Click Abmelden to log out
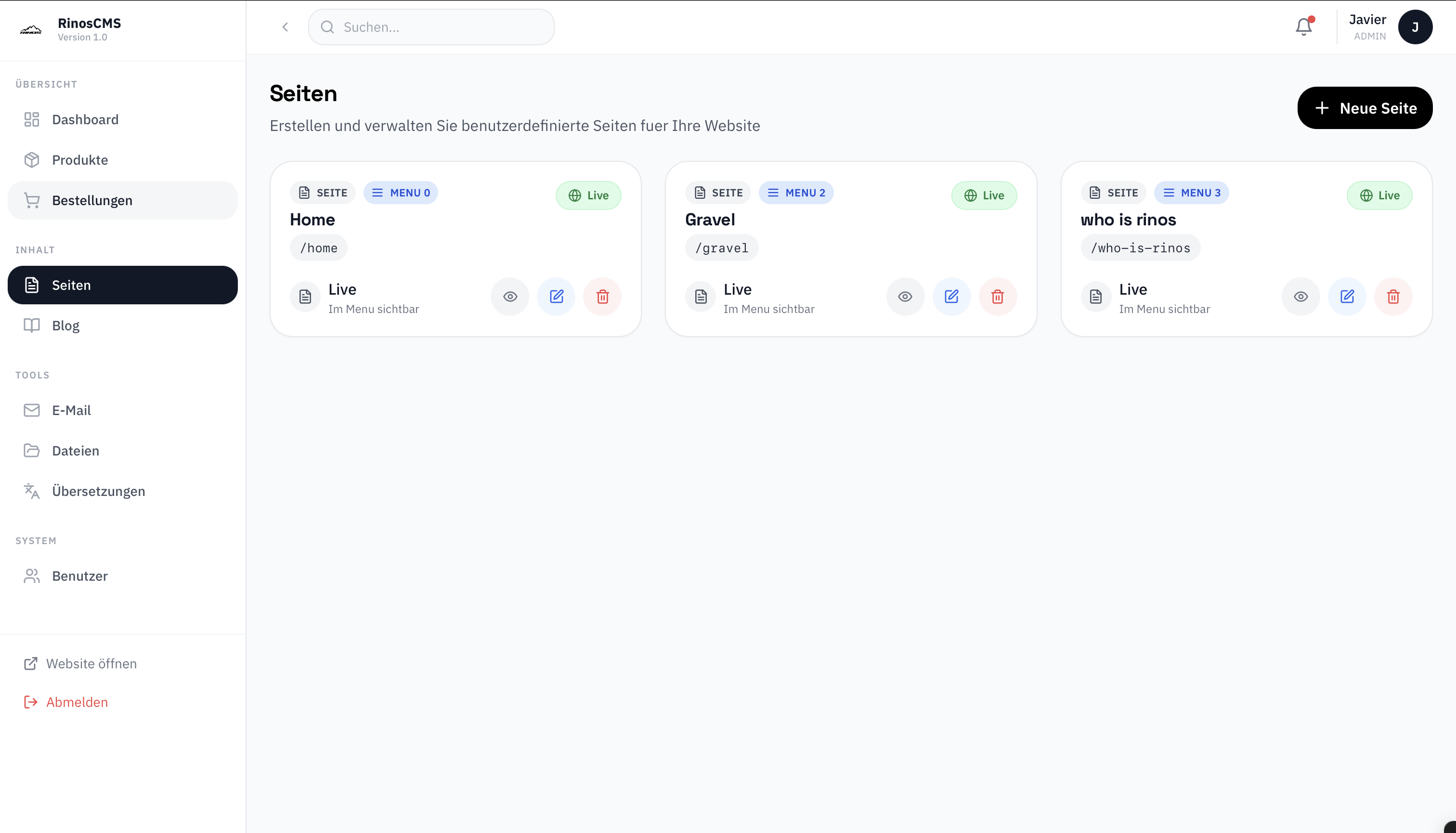This screenshot has width=1456, height=833. point(65,702)
